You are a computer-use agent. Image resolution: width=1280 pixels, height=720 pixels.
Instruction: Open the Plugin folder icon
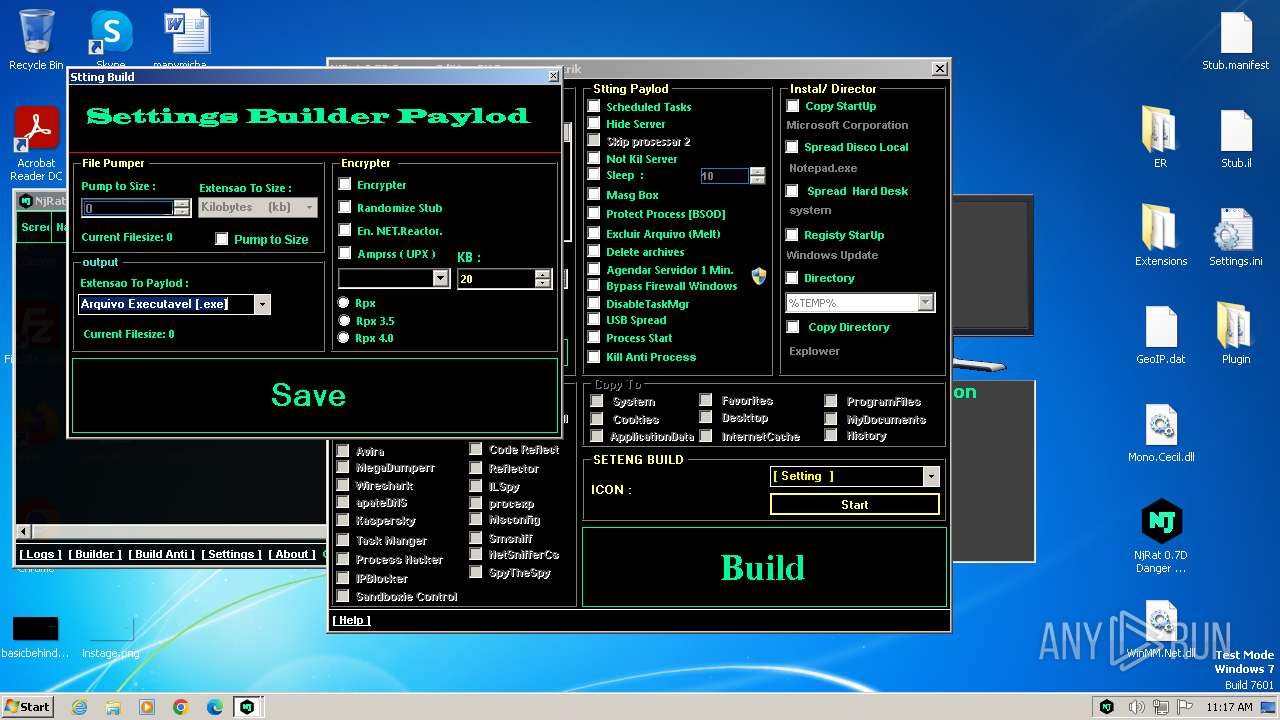pyautogui.click(x=1236, y=333)
